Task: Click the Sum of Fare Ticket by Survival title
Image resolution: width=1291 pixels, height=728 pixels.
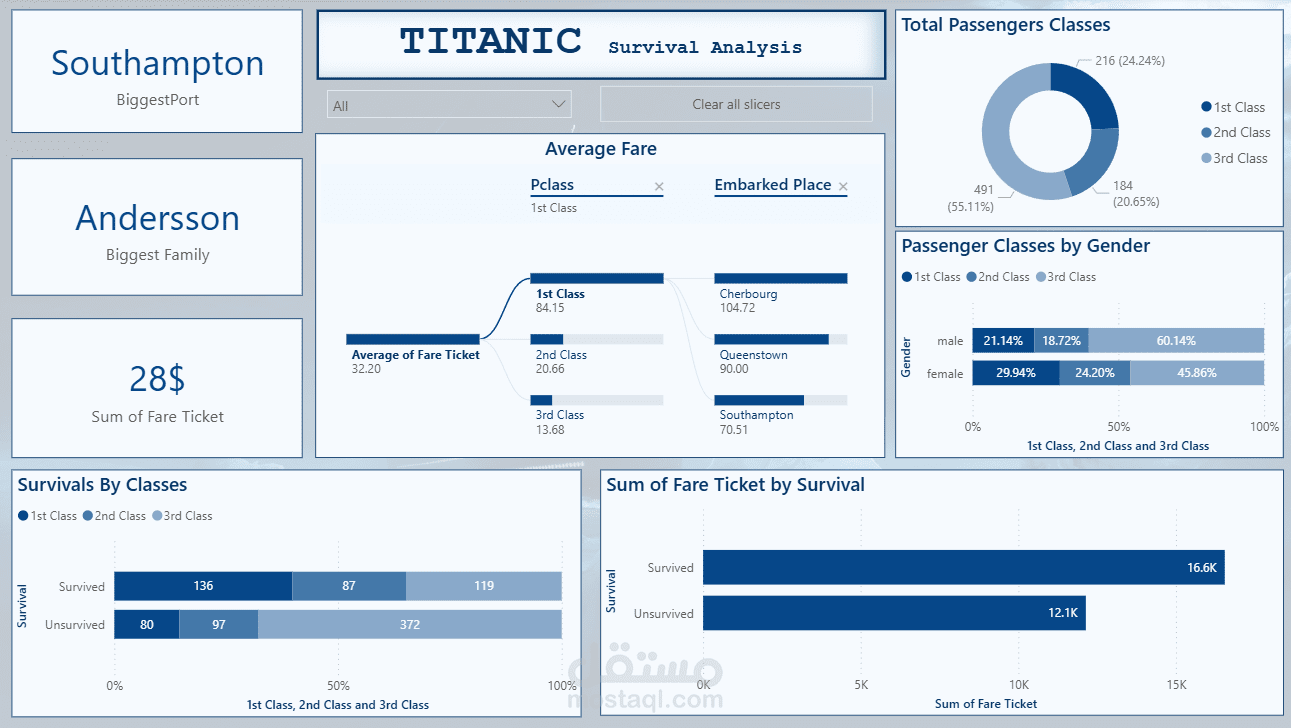Action: pyautogui.click(x=735, y=485)
